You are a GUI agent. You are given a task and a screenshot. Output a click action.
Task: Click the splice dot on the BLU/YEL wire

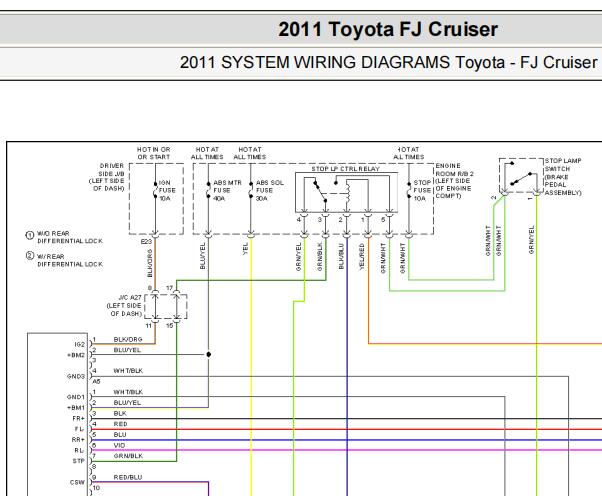click(x=208, y=354)
